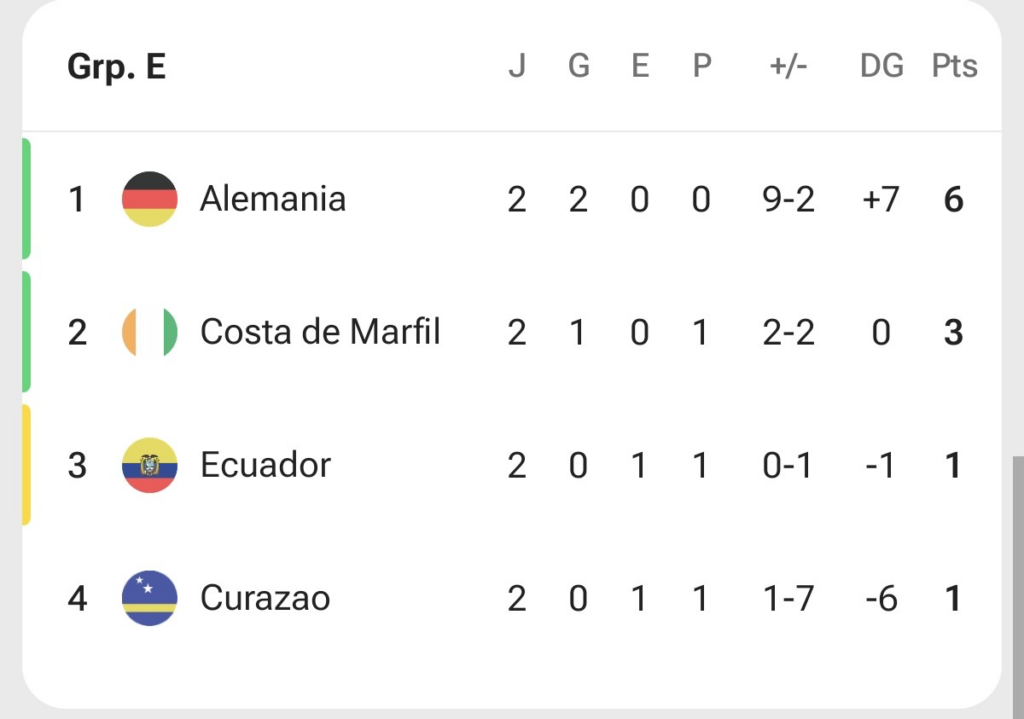The height and width of the screenshot is (719, 1024).
Task: Click the +/- goals column header
Action: coord(788,66)
